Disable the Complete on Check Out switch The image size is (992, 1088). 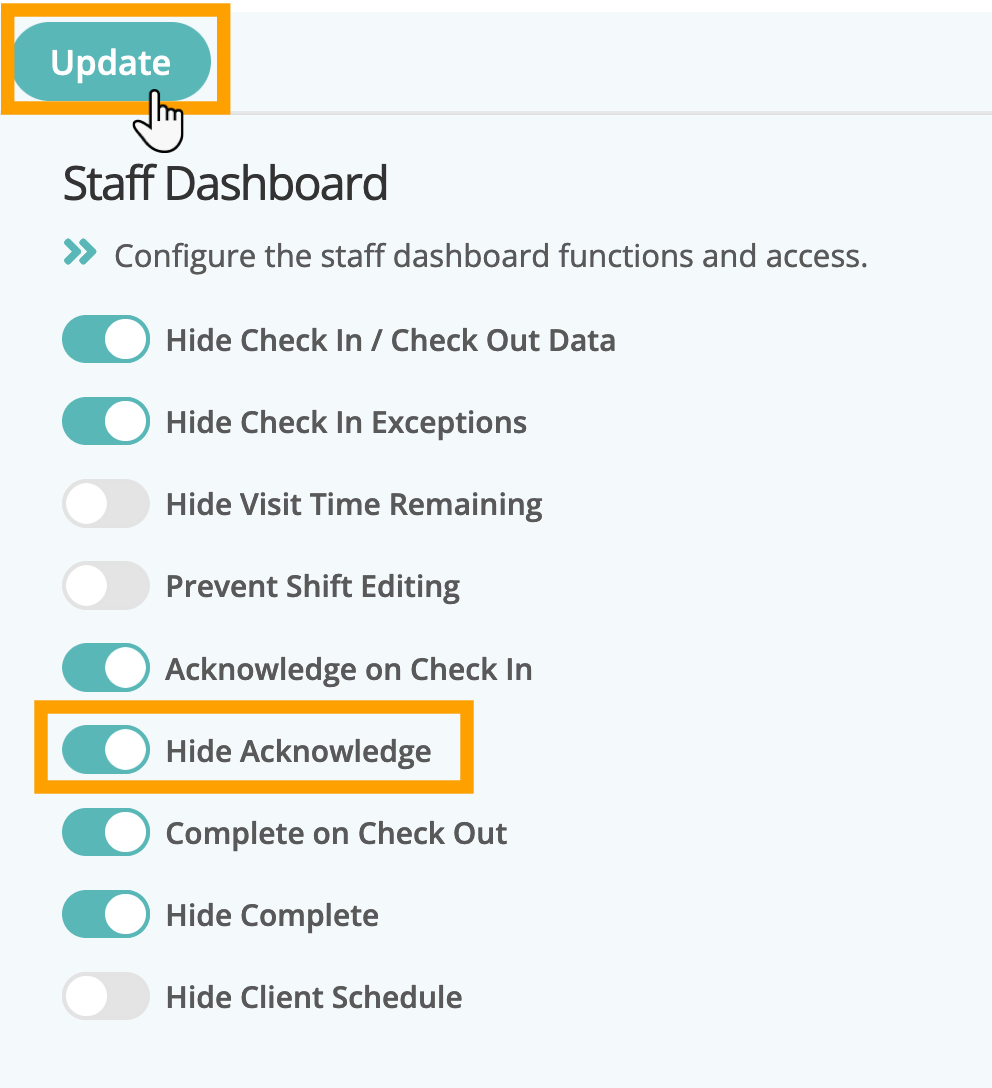coord(106,833)
